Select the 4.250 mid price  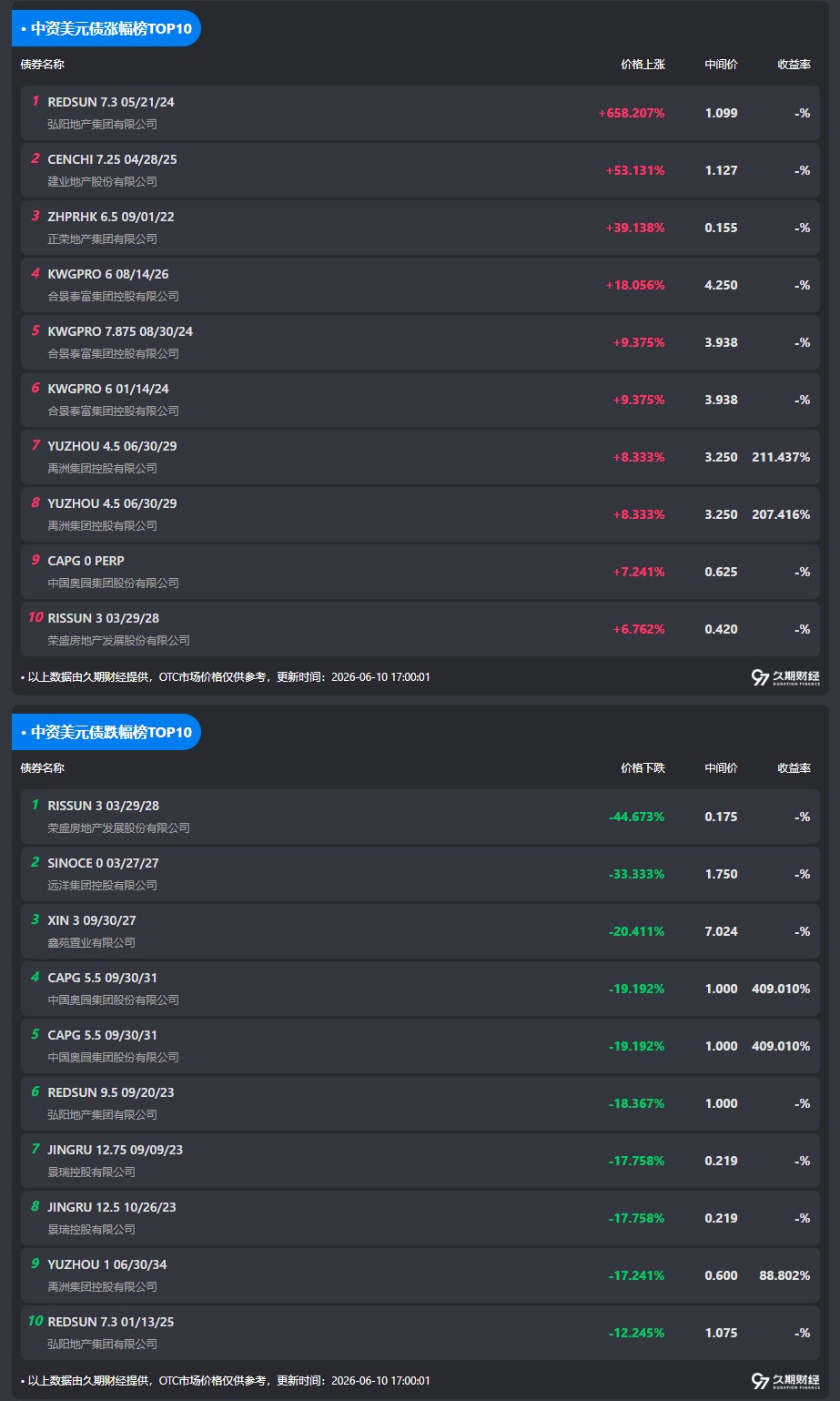(721, 285)
